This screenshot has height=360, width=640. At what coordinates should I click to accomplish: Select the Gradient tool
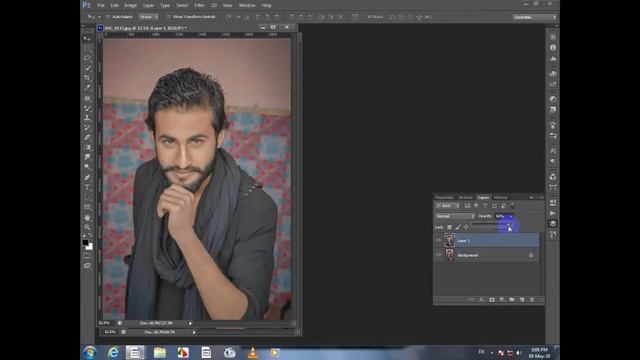tap(87, 147)
